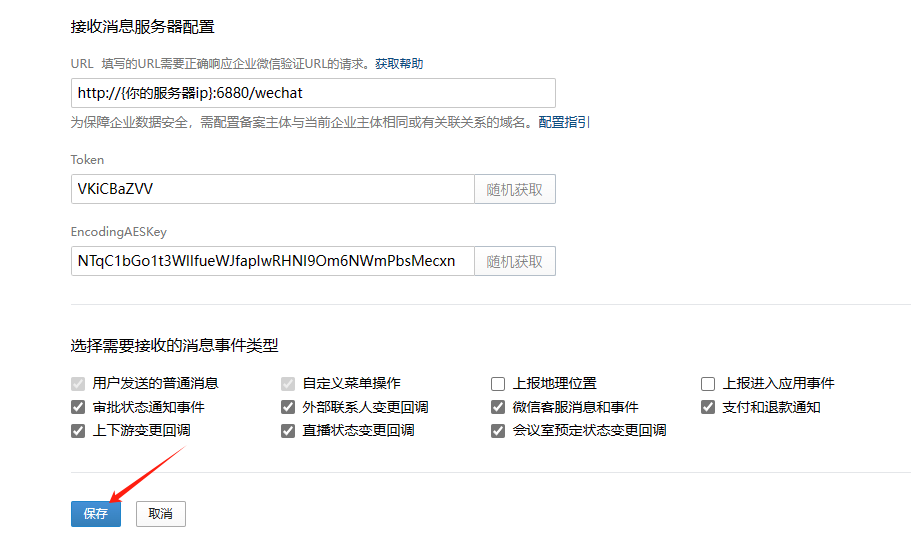Uncheck 审批状态通知事件 checkbox
Viewport: 918px width, 542px height.
click(78, 407)
